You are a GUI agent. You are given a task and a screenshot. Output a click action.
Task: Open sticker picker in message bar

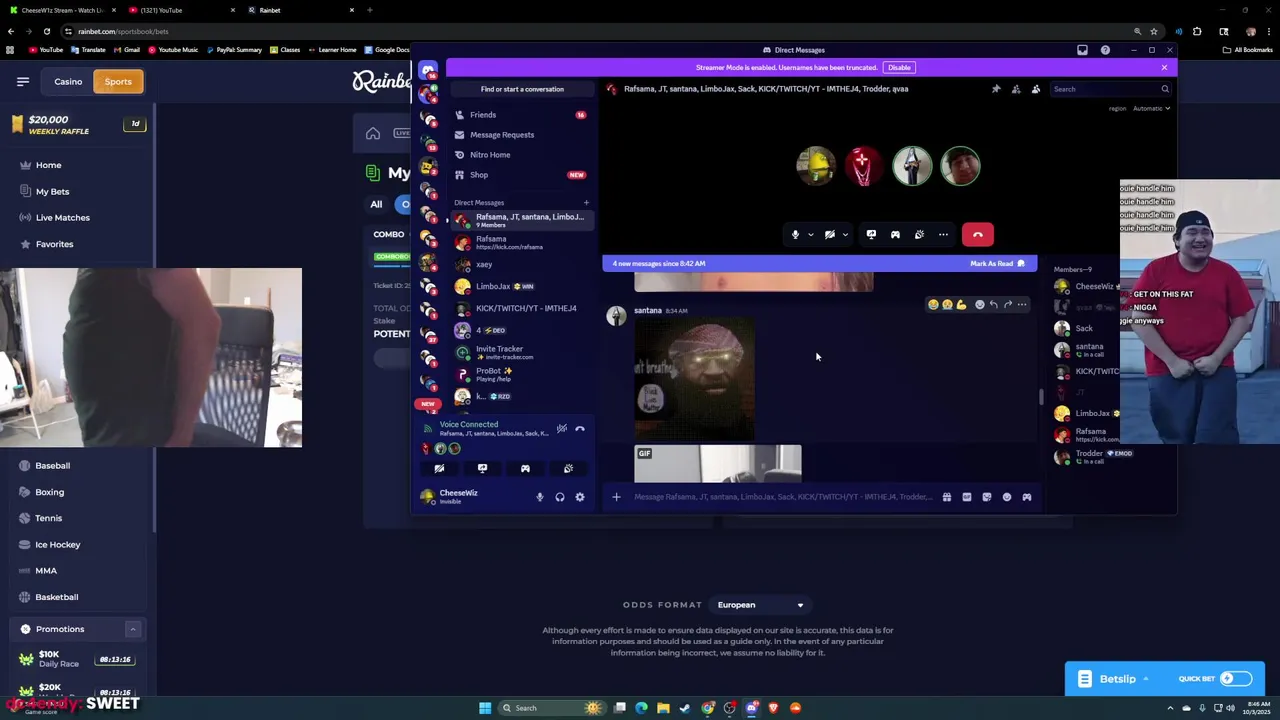coord(987,497)
